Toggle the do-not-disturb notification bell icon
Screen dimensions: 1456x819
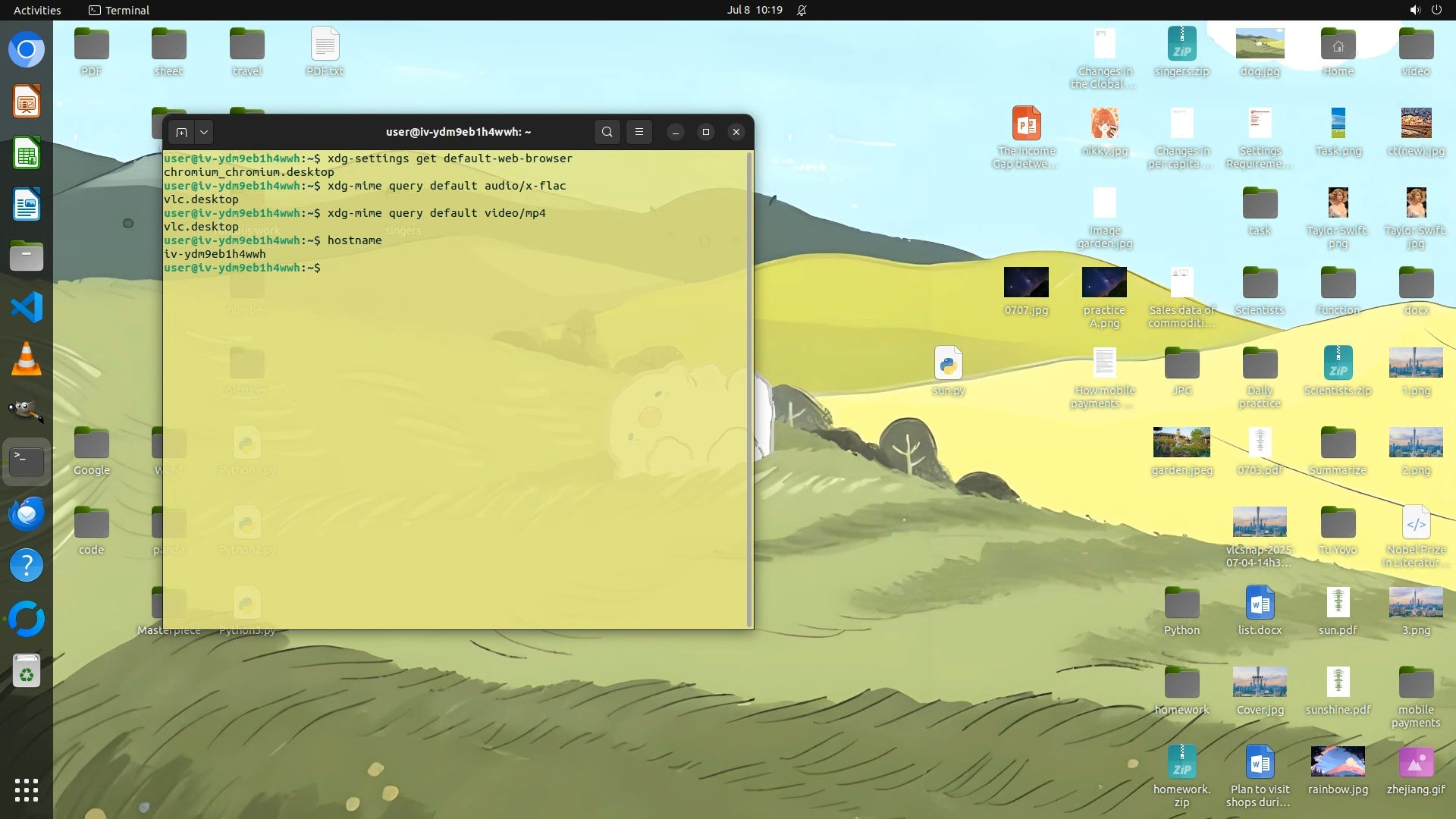pos(802,10)
